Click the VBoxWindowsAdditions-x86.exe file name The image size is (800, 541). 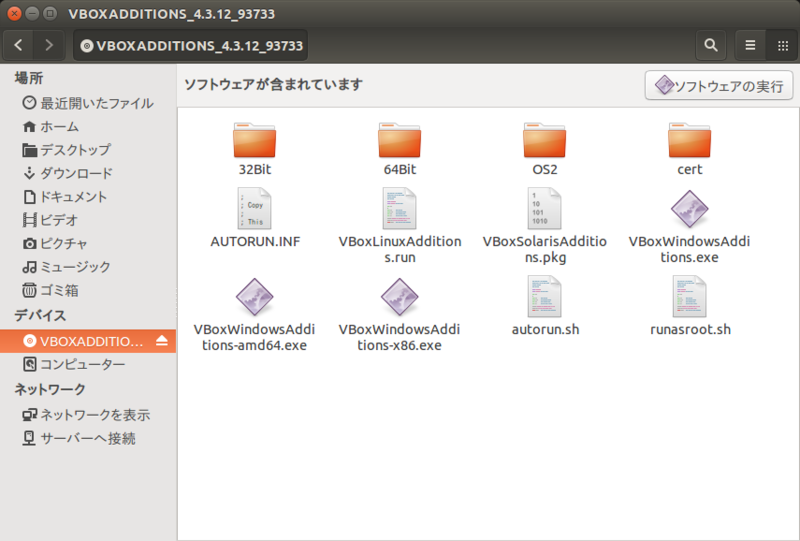(x=399, y=337)
